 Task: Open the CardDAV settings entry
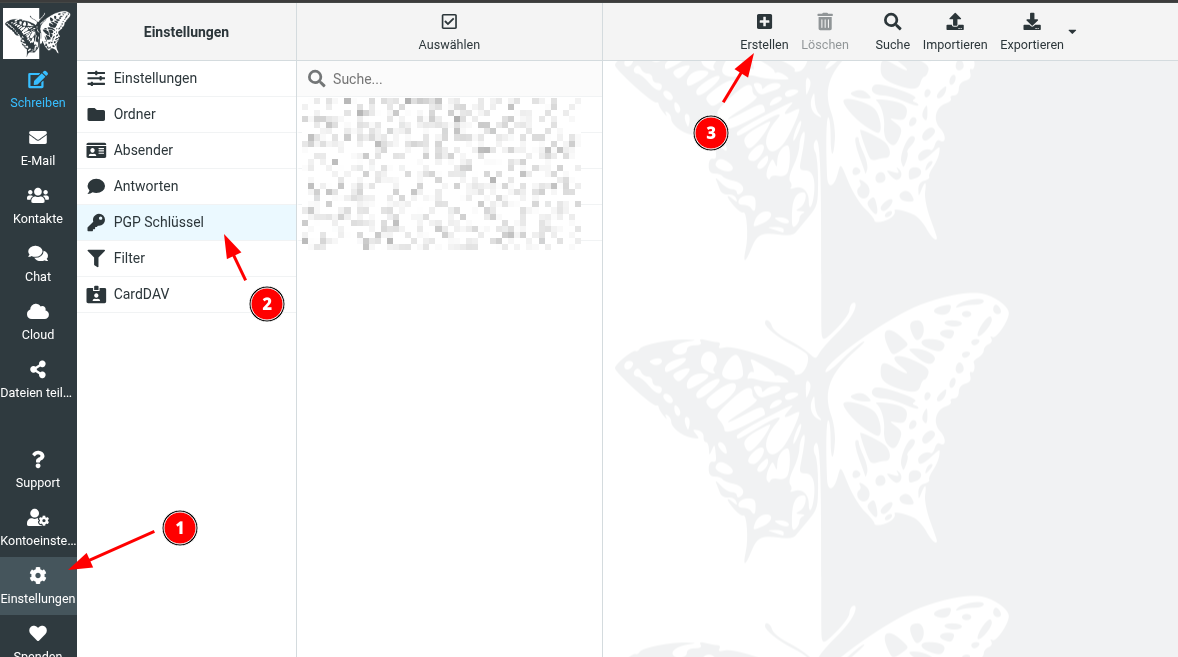click(x=186, y=294)
